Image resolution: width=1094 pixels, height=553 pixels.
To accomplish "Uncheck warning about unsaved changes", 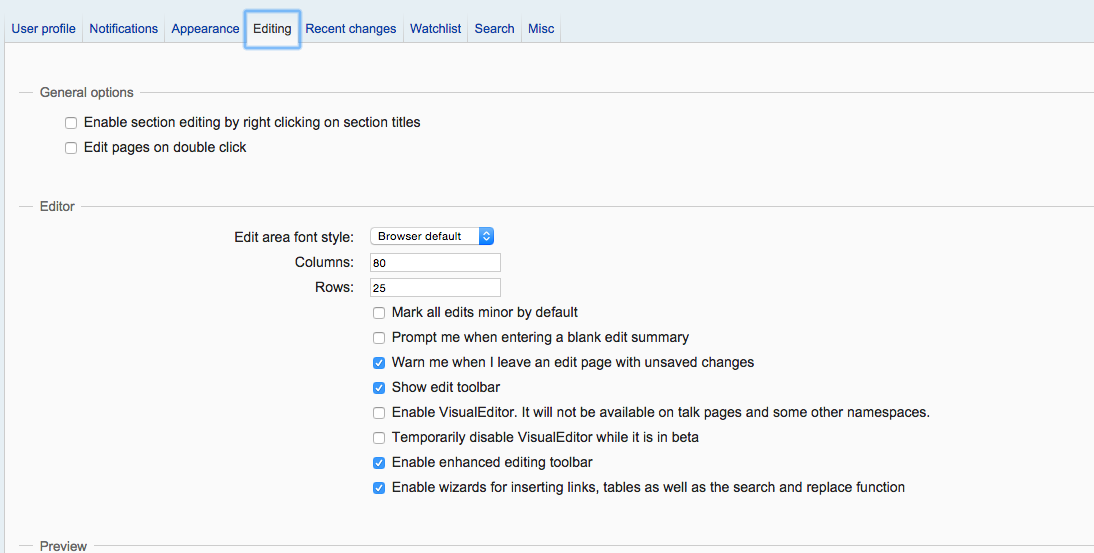I will 379,363.
